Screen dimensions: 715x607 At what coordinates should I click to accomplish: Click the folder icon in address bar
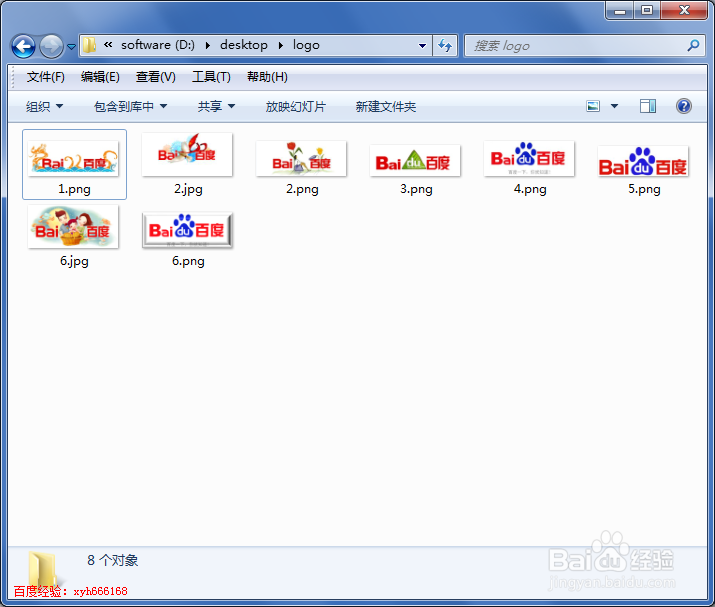click(89, 45)
